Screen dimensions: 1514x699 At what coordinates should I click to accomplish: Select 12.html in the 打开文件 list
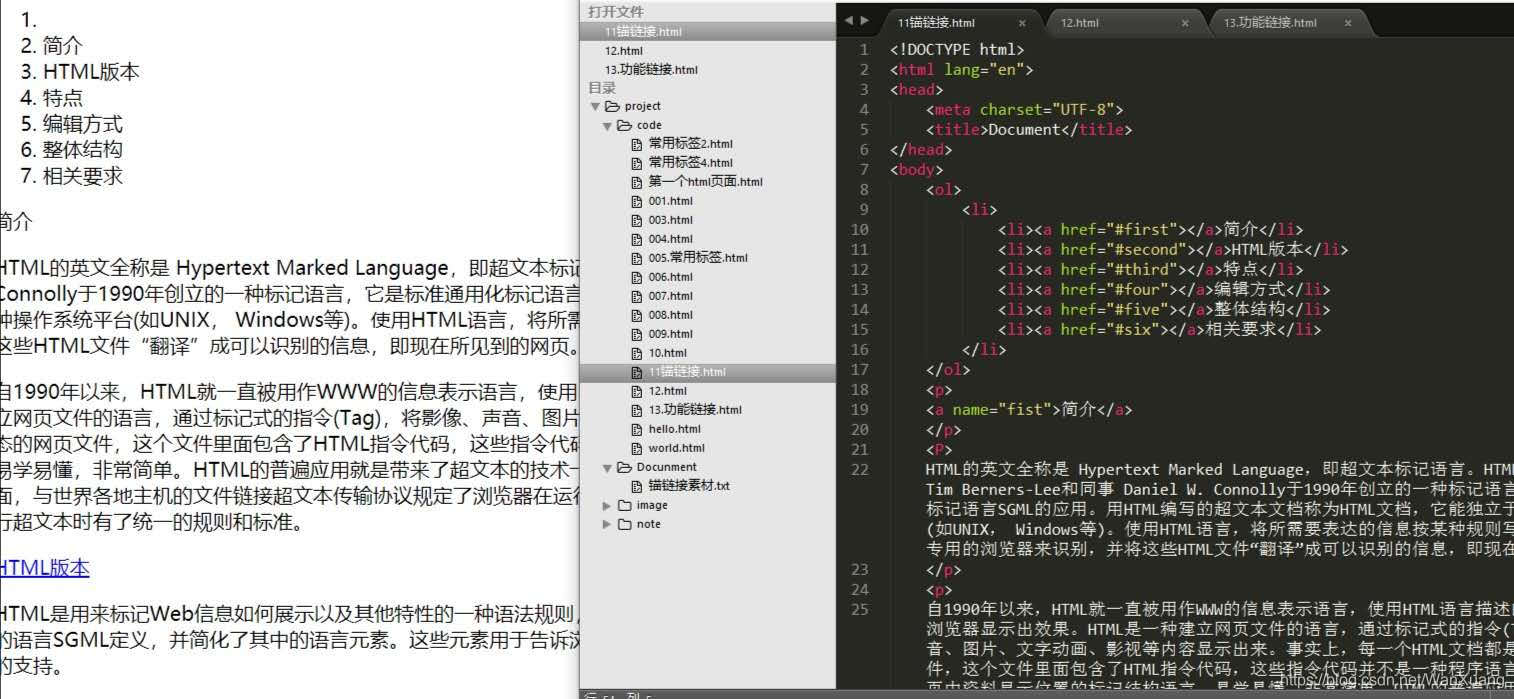pyautogui.click(x=625, y=50)
